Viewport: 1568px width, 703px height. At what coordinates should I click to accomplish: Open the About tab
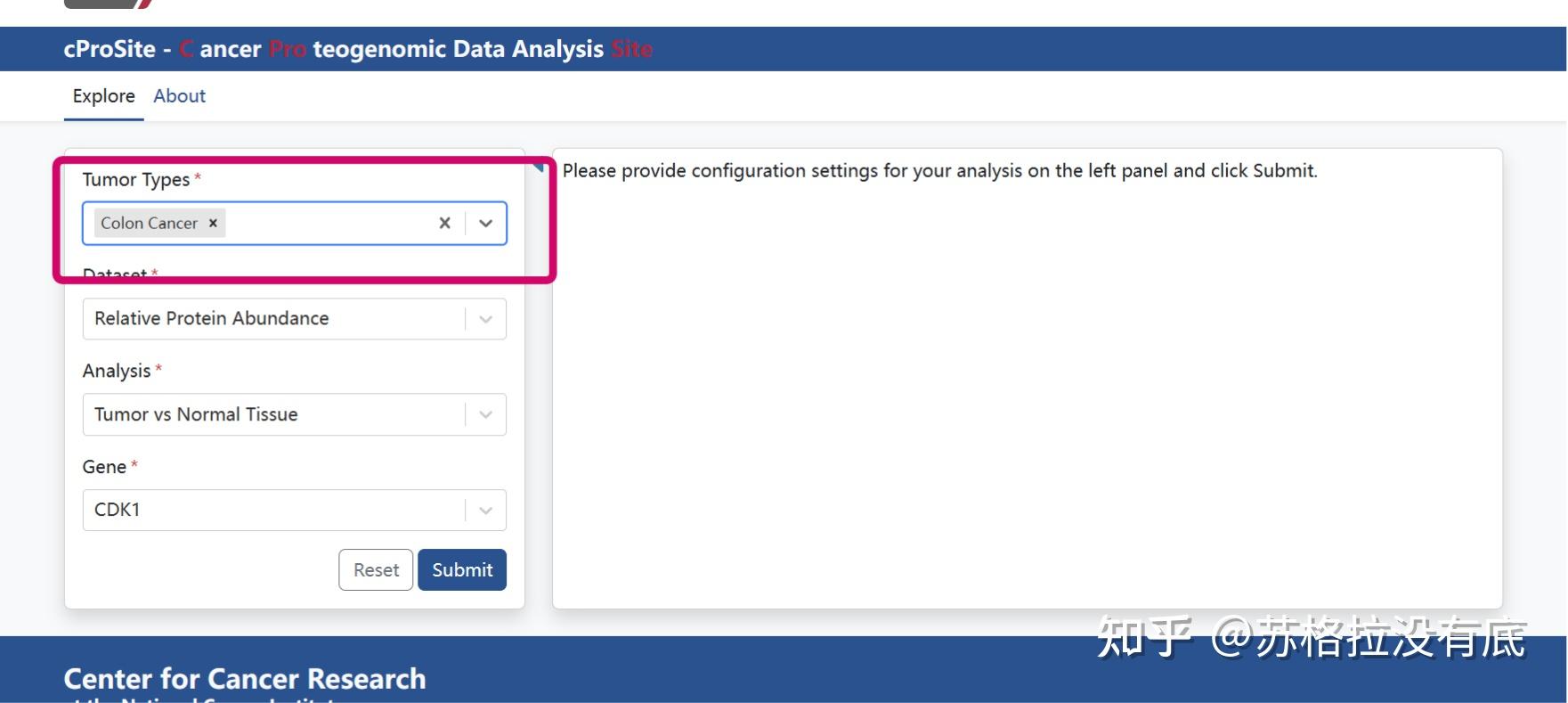[179, 96]
